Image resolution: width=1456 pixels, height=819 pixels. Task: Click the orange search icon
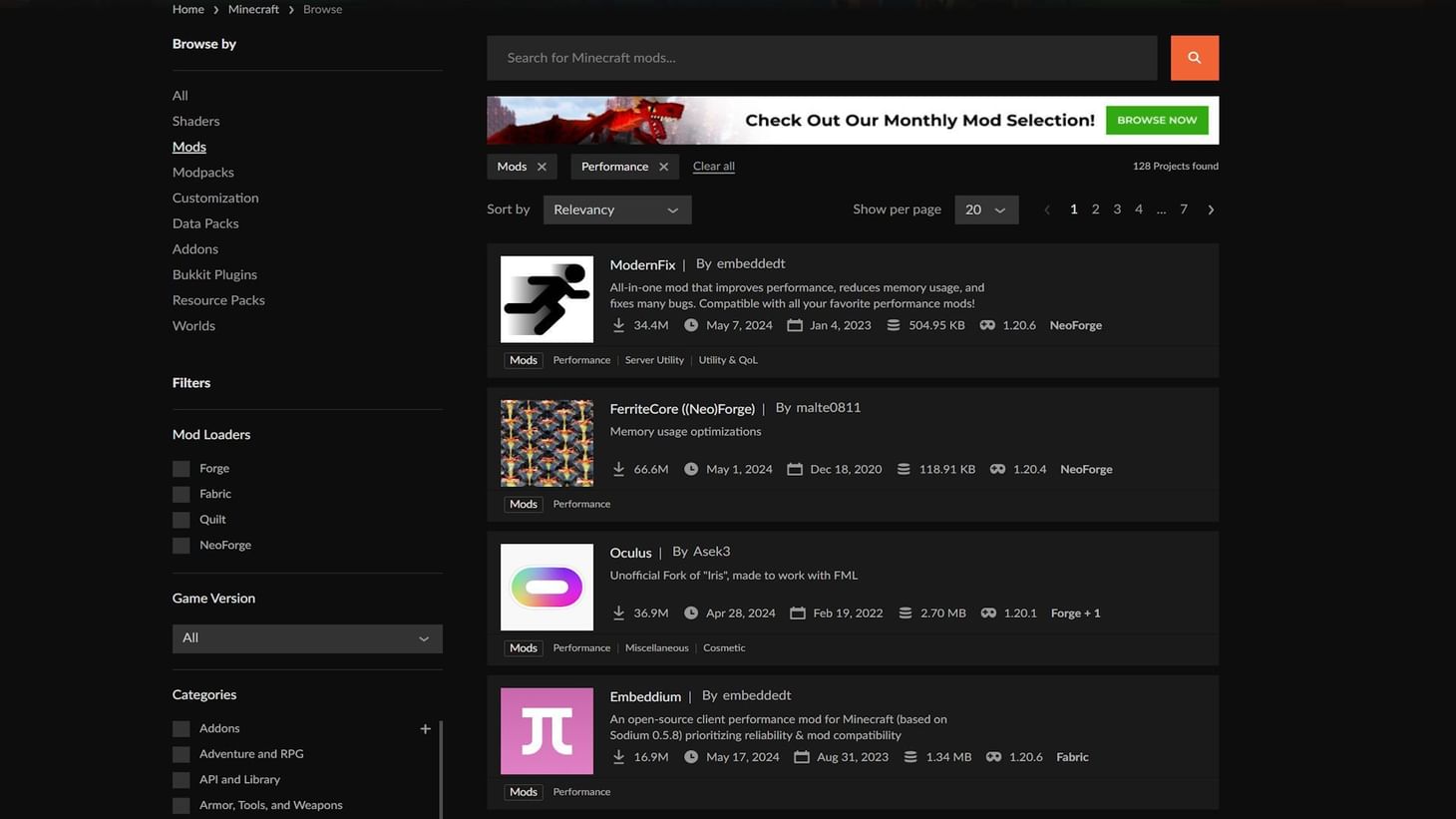1194,57
